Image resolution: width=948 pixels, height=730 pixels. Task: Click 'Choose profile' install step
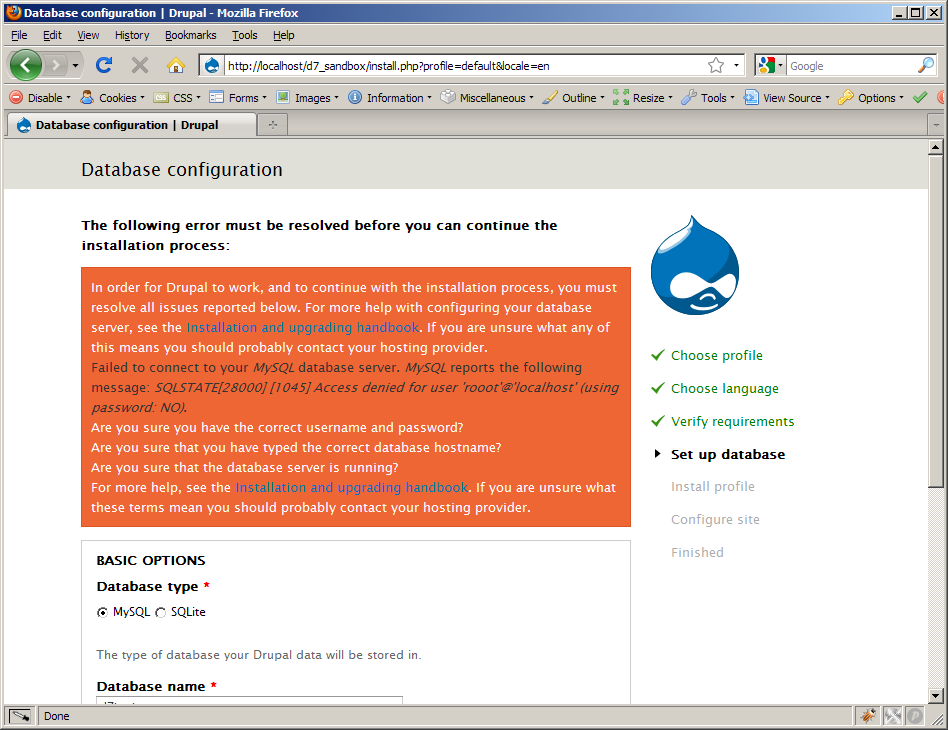[x=716, y=356]
